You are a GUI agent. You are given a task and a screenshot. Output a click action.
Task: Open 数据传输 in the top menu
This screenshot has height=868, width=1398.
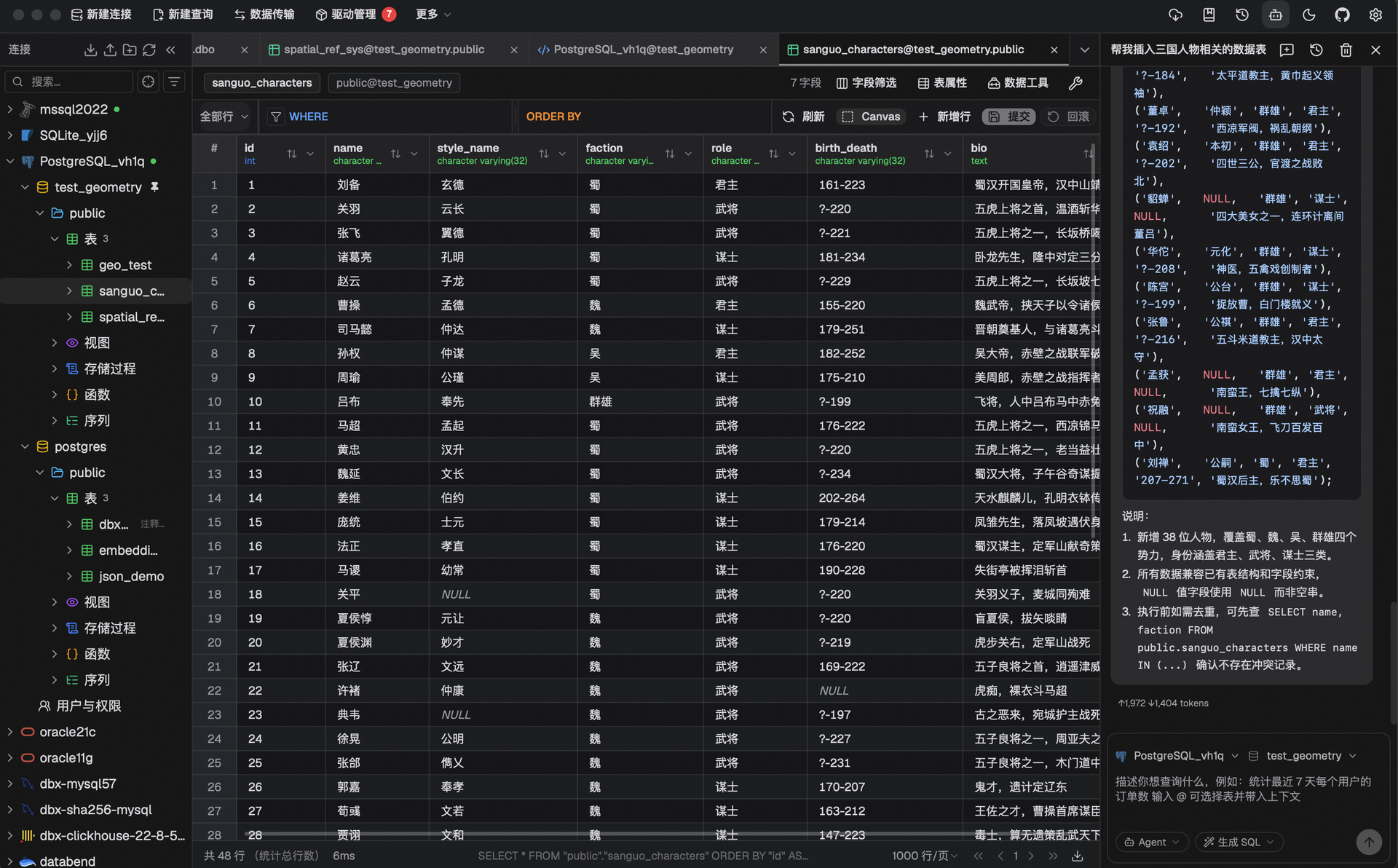tap(264, 15)
